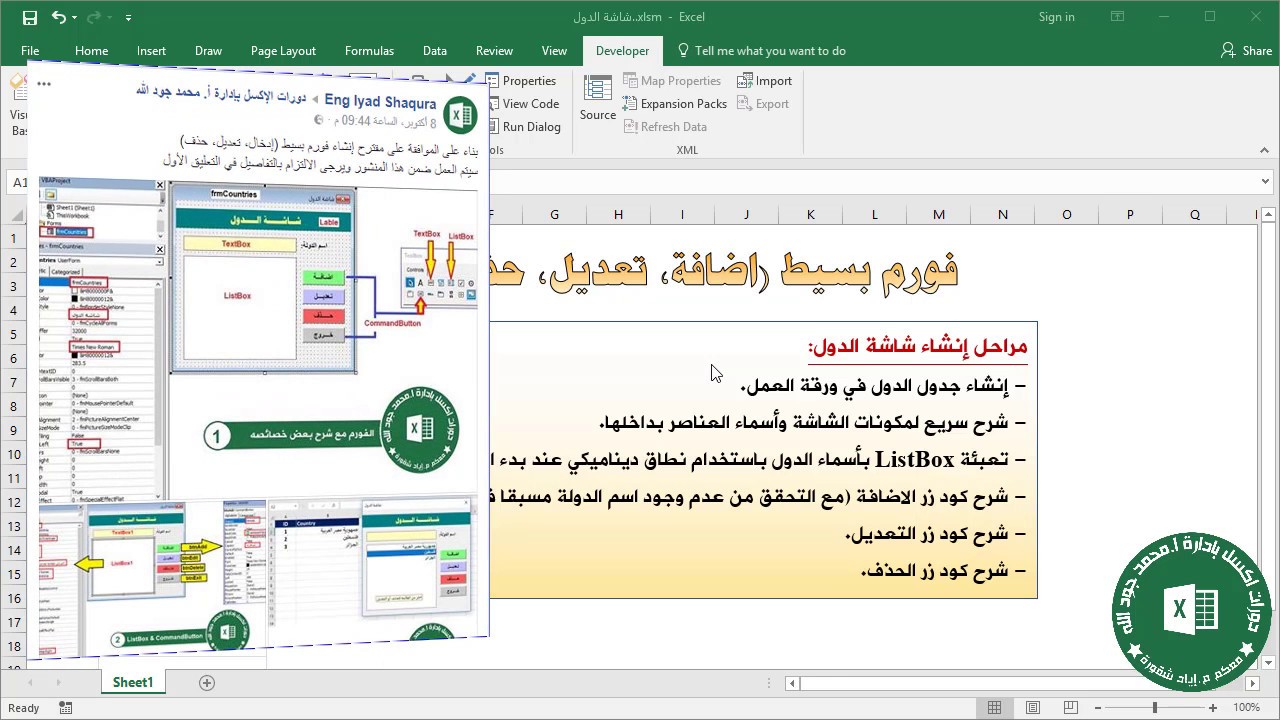Save the workbook with the save icon
The image size is (1280, 720).
29,17
